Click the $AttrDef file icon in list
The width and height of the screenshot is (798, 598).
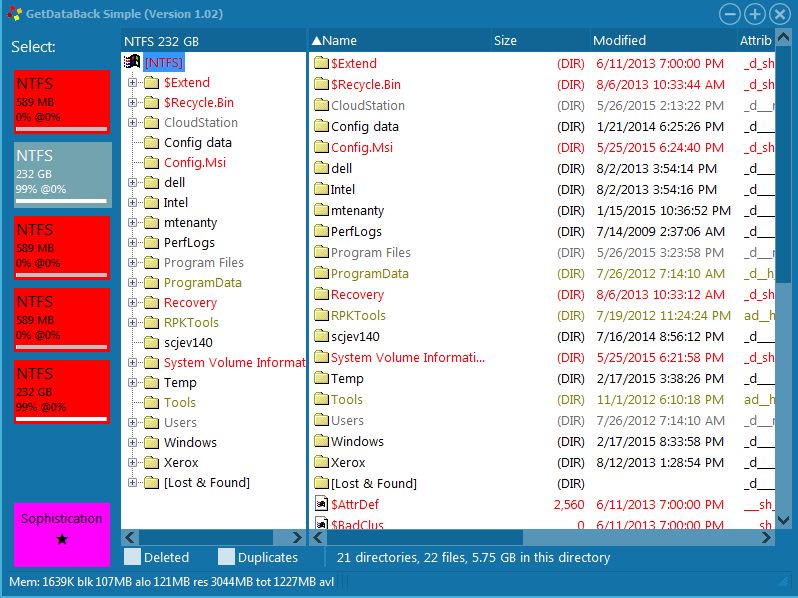tap(321, 504)
